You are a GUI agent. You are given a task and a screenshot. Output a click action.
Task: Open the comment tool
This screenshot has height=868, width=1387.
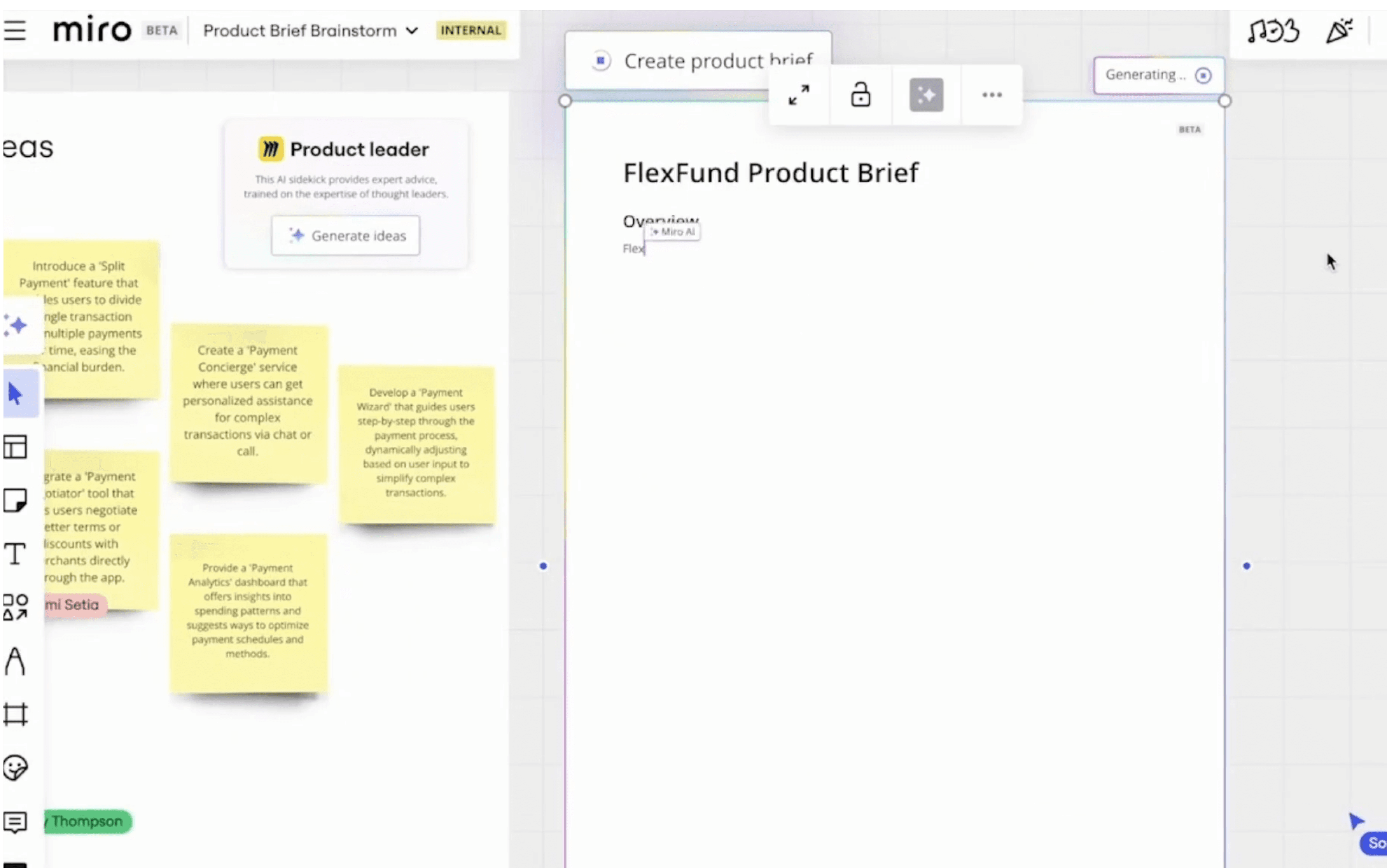15,821
